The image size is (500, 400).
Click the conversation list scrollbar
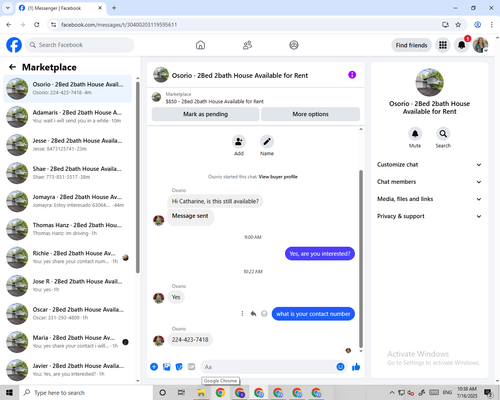click(138, 177)
